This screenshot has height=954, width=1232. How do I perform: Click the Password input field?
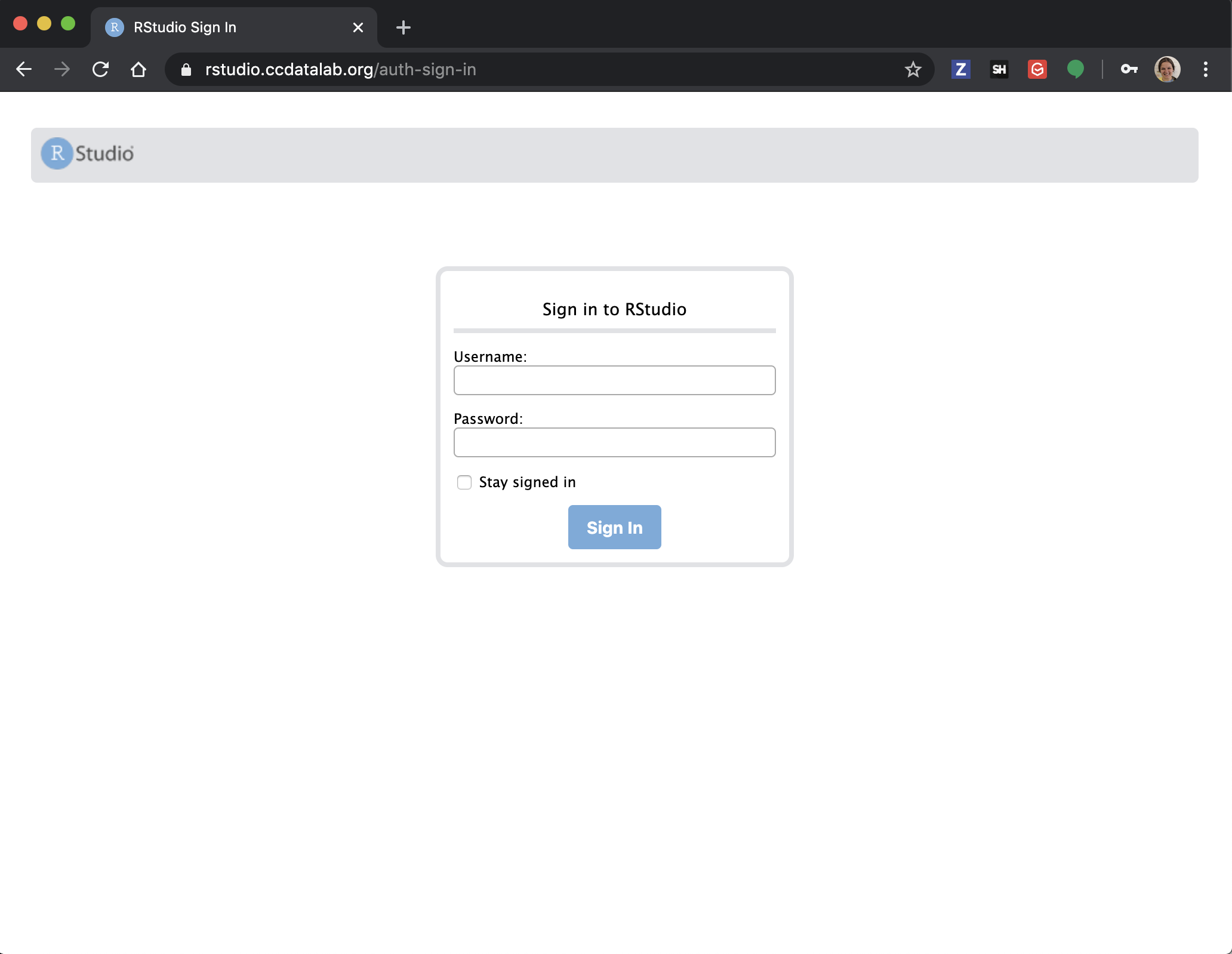tap(614, 442)
